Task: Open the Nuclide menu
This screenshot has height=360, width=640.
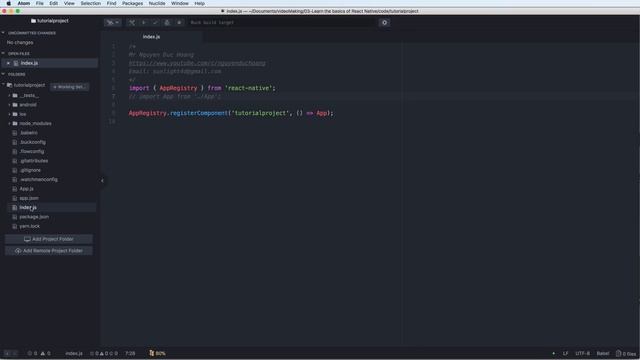Action: (x=157, y=3)
